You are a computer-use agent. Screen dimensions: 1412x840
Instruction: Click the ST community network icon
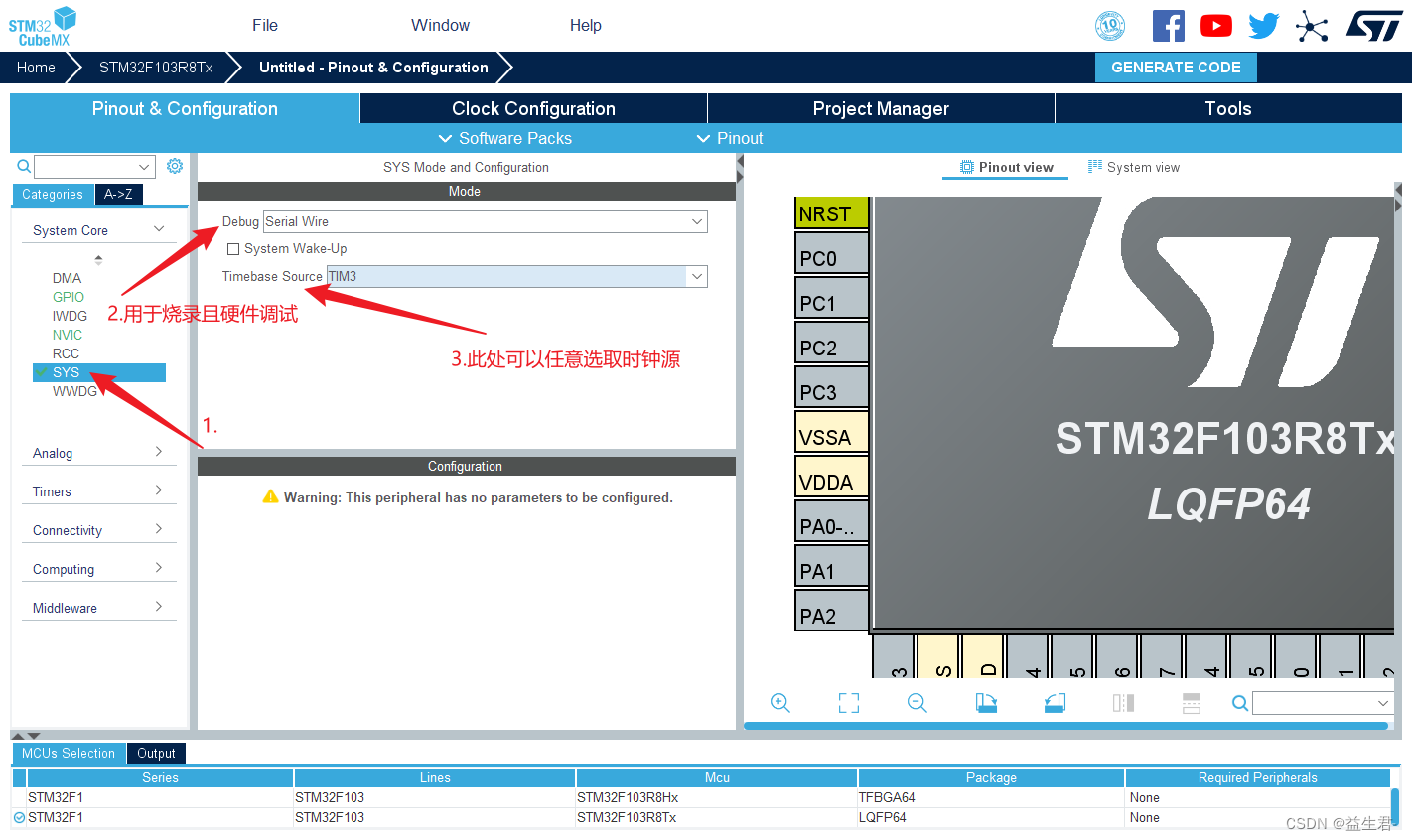pos(1312,26)
